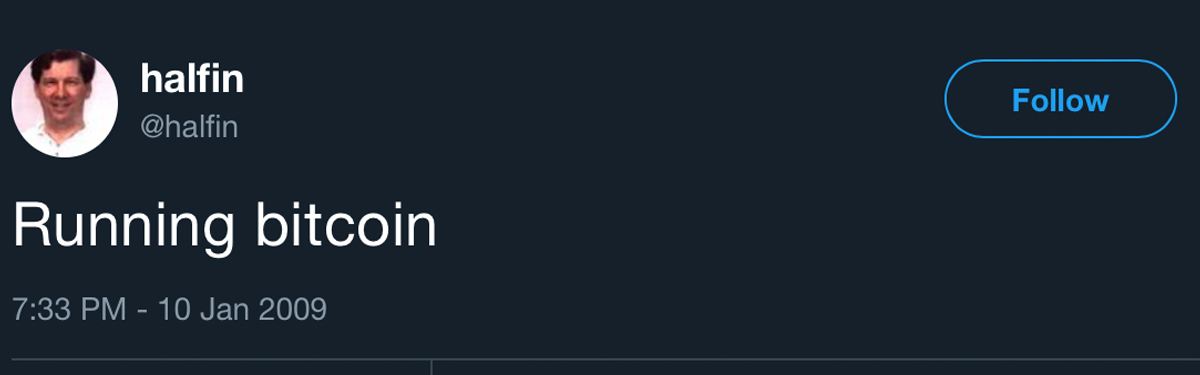
Task: Click the "7:33 PM" time text
Action: (70, 308)
